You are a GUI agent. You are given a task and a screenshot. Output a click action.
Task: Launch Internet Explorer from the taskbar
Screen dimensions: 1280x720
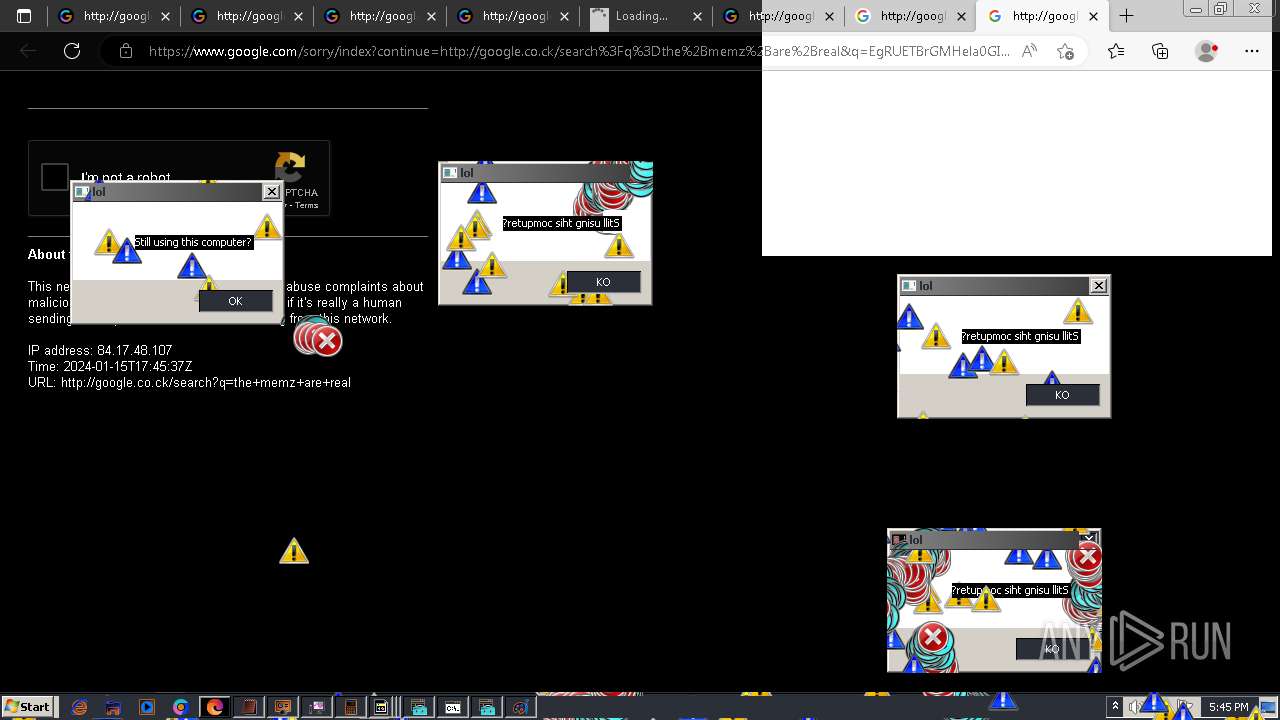79,707
